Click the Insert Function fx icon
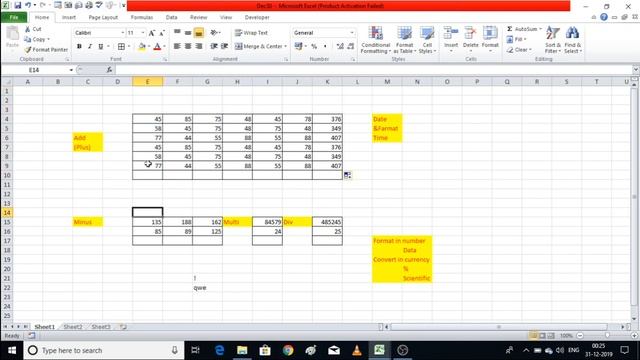Viewport: 640px width, 360px height. 109,70
